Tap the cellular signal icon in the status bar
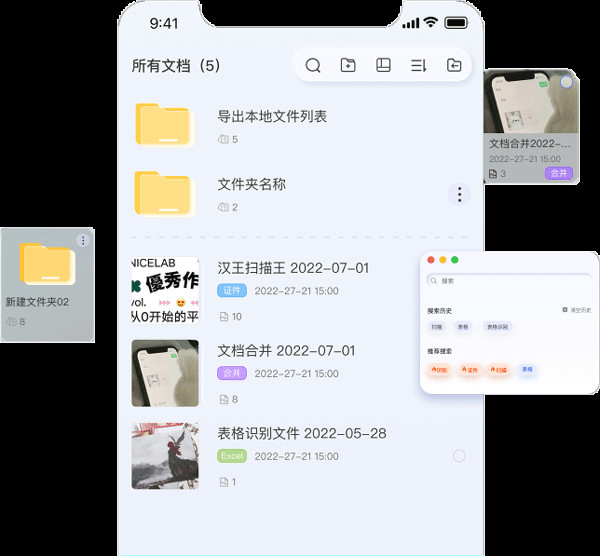 coord(411,23)
